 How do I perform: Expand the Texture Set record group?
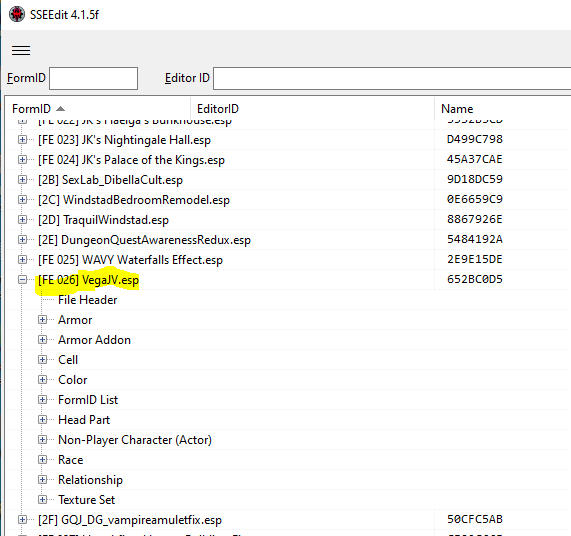tap(43, 500)
